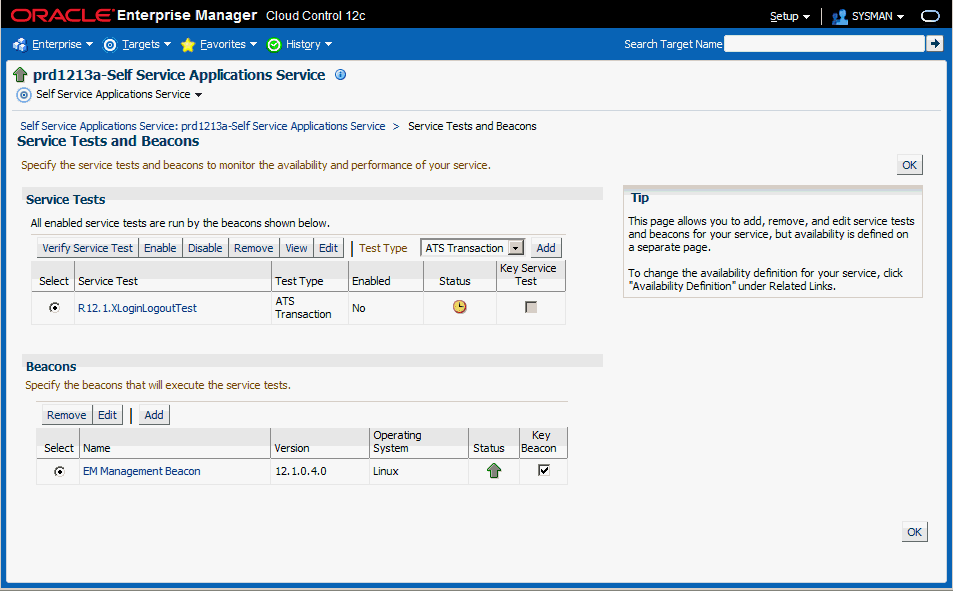Click green up arrow beside prd1213a title
The image size is (953, 591).
pyautogui.click(x=20, y=75)
